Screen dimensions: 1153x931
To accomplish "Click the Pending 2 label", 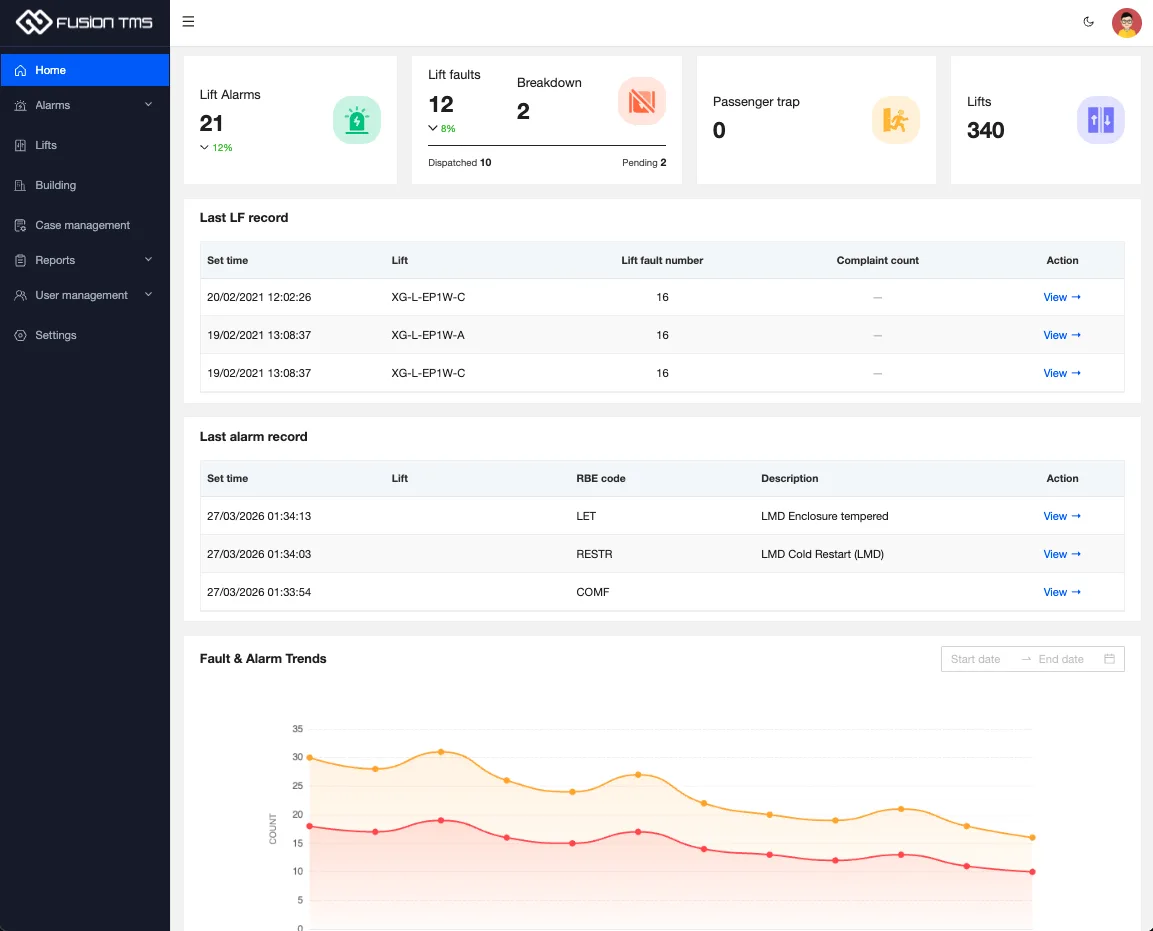I will (x=644, y=163).
